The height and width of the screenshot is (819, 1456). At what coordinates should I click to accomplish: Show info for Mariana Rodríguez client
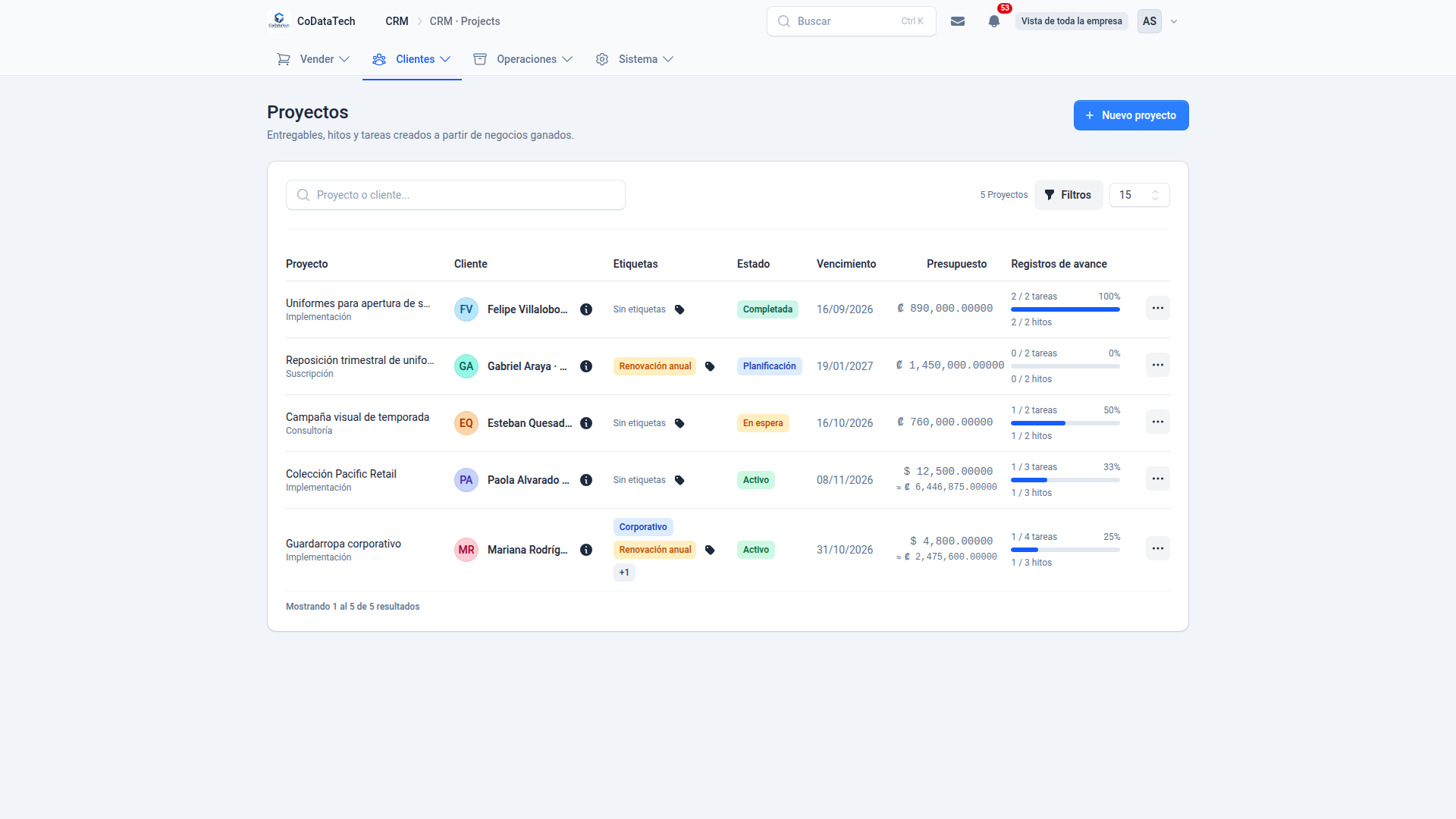pyautogui.click(x=586, y=550)
